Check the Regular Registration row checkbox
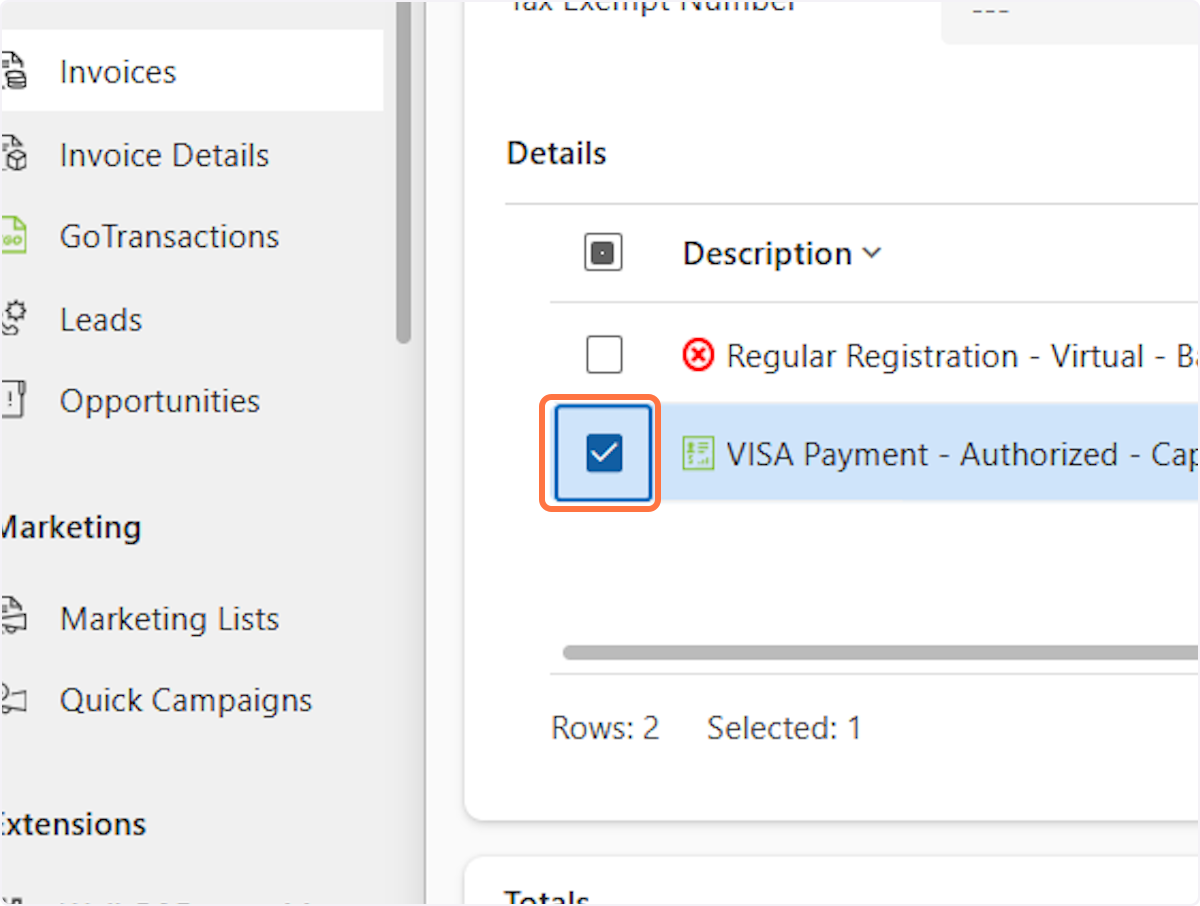 pos(603,355)
